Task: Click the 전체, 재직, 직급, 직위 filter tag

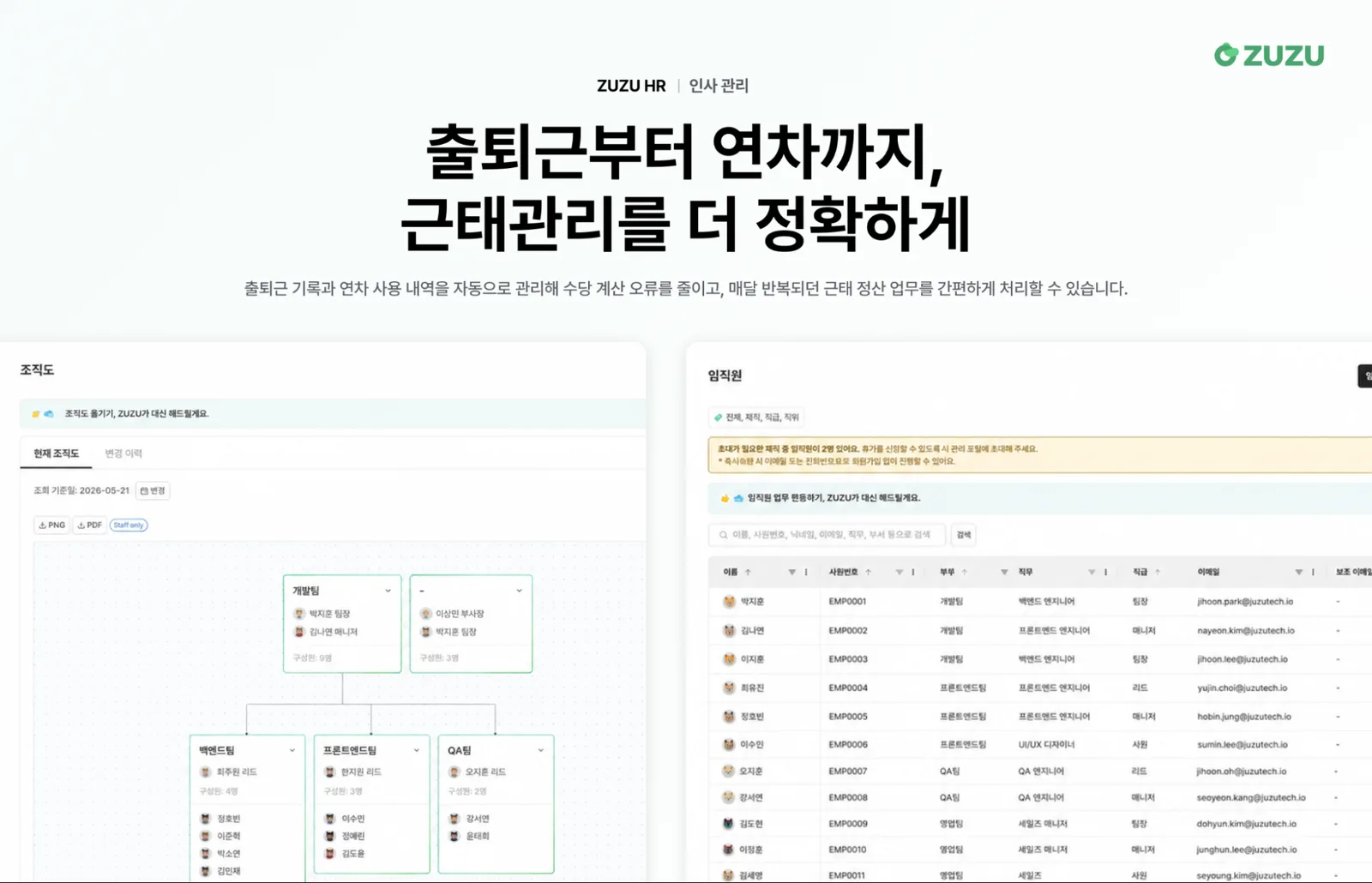Action: point(756,417)
